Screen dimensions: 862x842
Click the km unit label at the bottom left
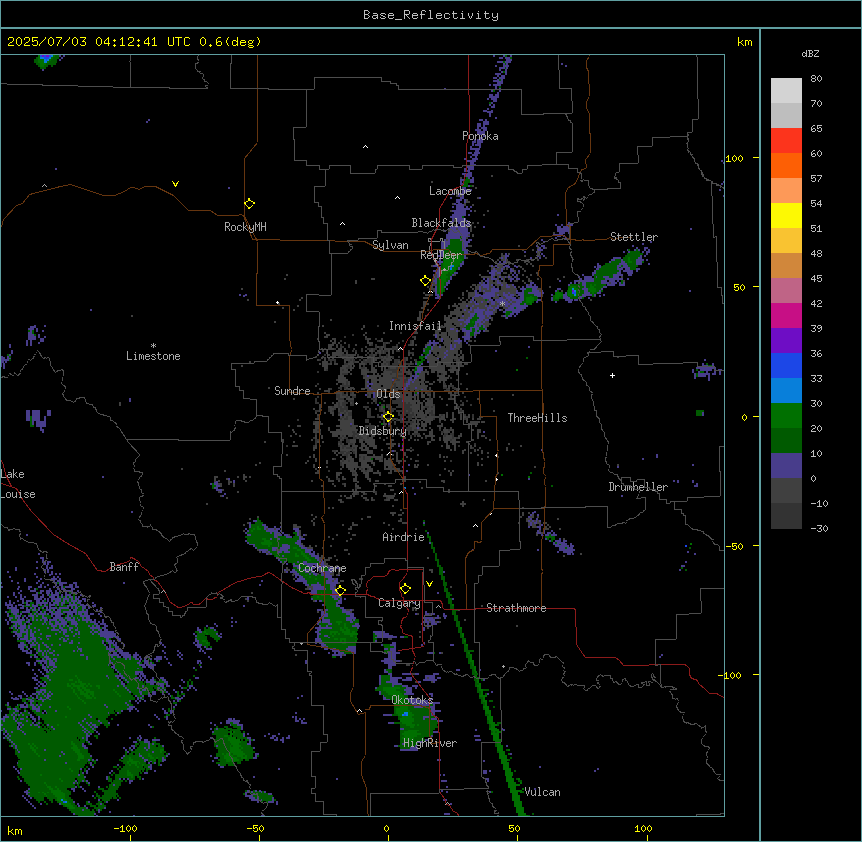[15, 830]
